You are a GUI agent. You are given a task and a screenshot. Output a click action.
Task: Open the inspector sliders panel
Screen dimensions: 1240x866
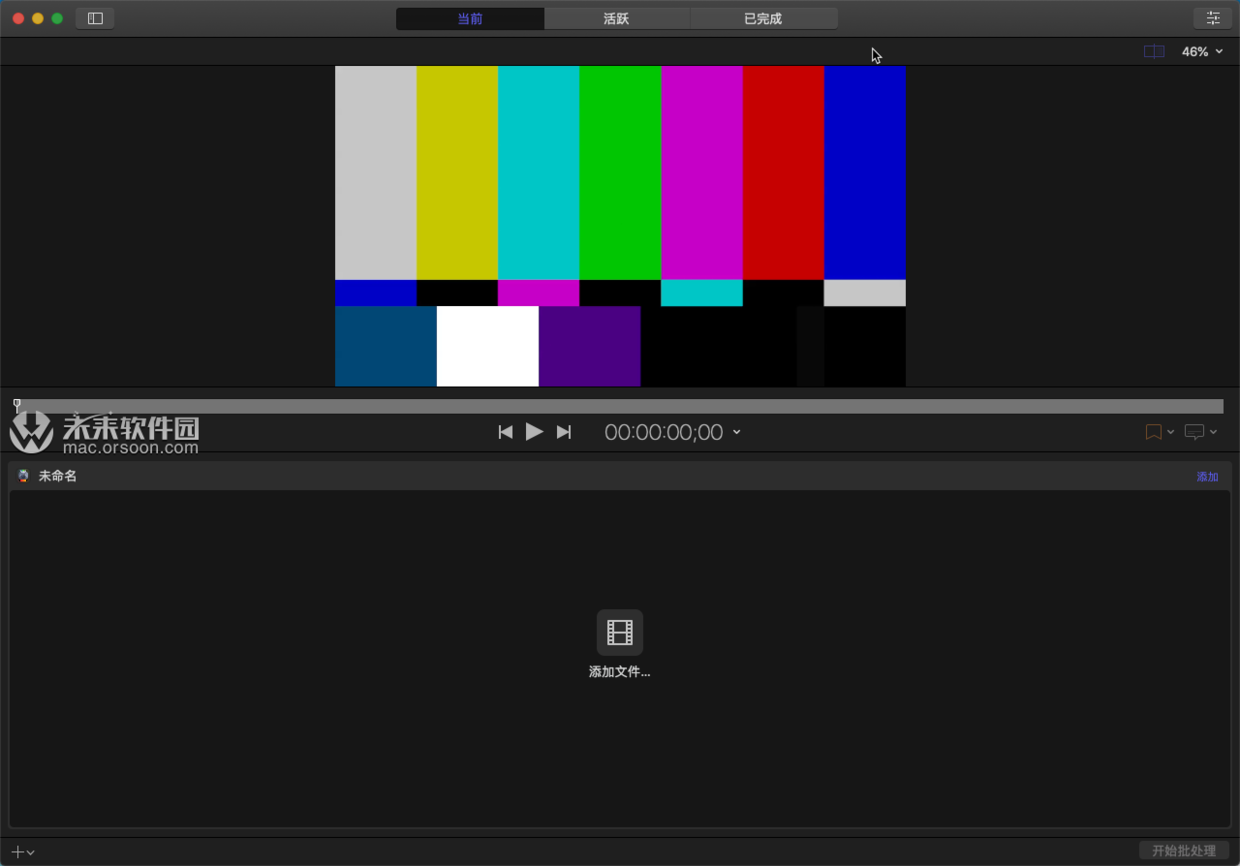1212,18
